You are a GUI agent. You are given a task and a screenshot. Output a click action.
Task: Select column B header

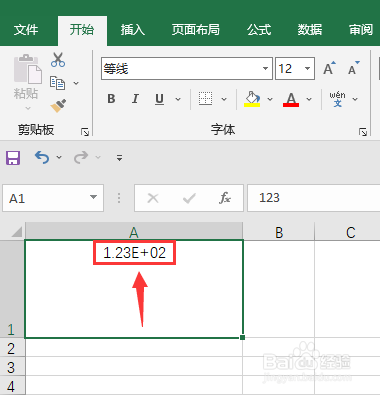pos(279,231)
